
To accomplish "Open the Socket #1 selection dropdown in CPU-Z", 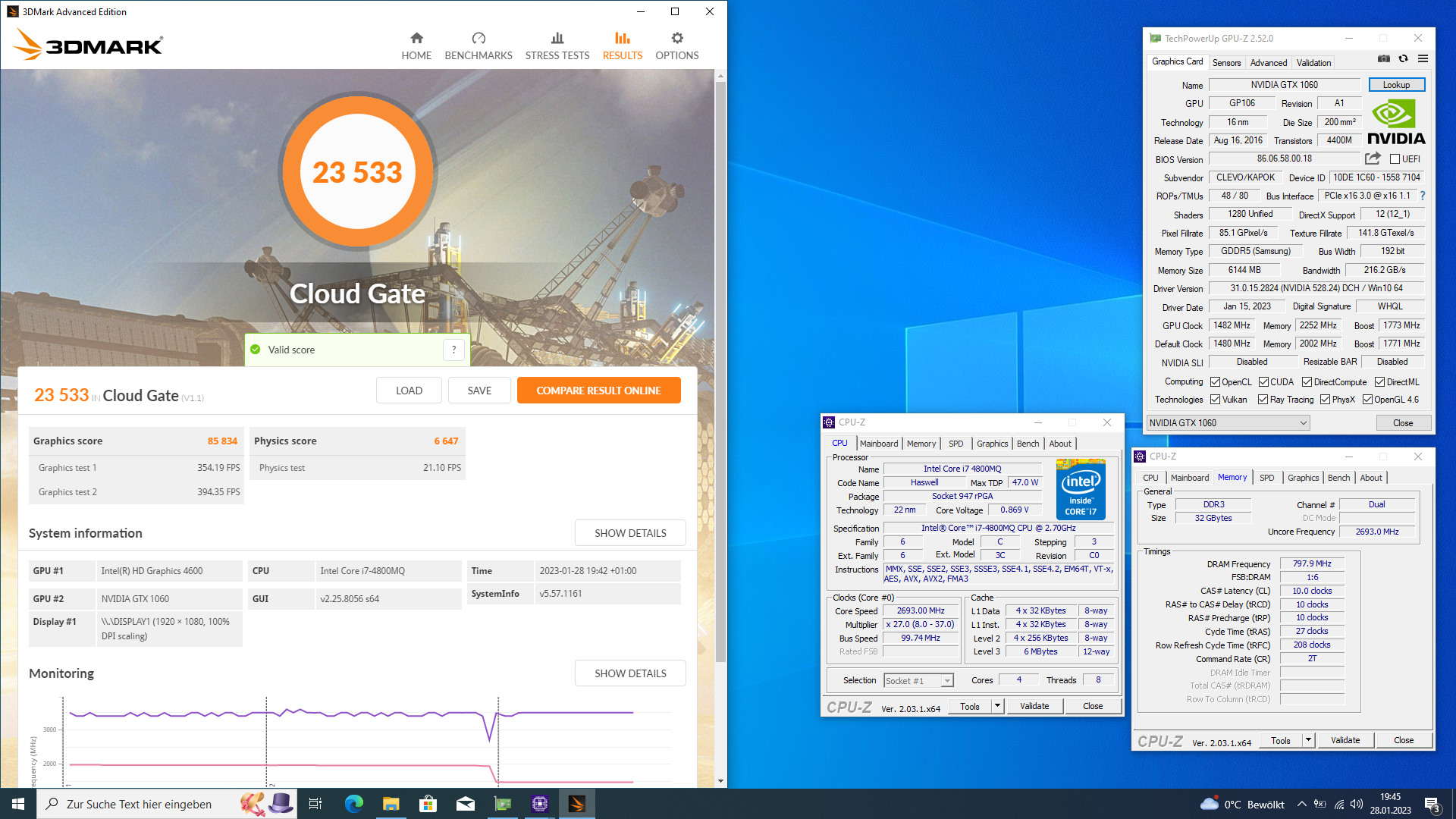I will [x=918, y=681].
